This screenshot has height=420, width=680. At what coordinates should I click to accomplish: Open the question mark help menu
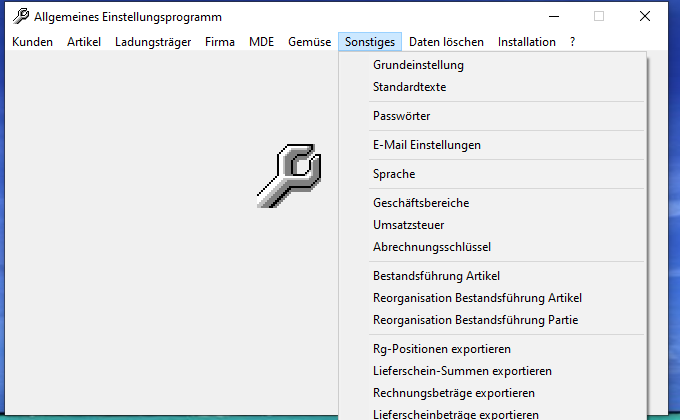pos(572,42)
